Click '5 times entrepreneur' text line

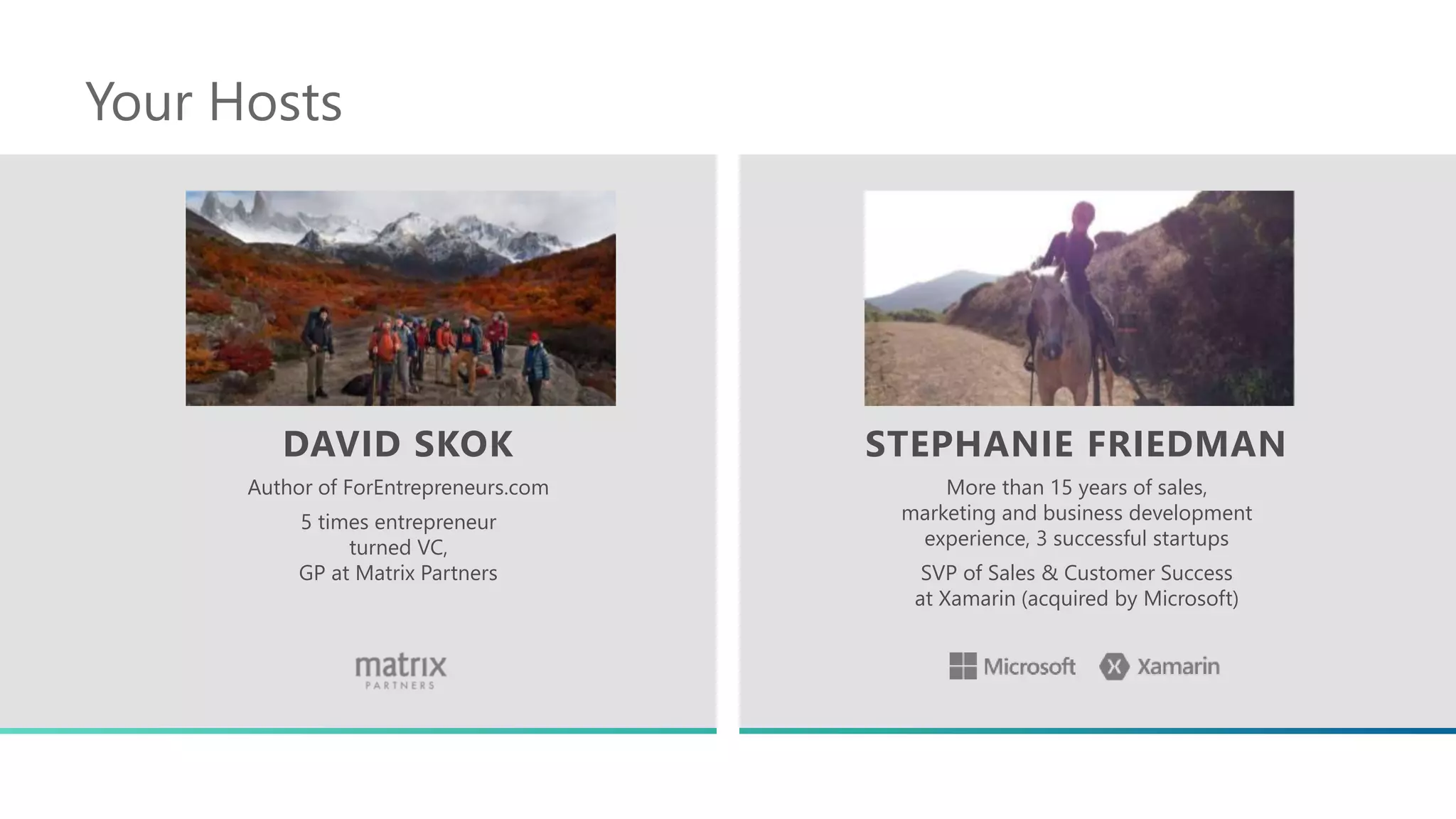pyautogui.click(x=398, y=522)
